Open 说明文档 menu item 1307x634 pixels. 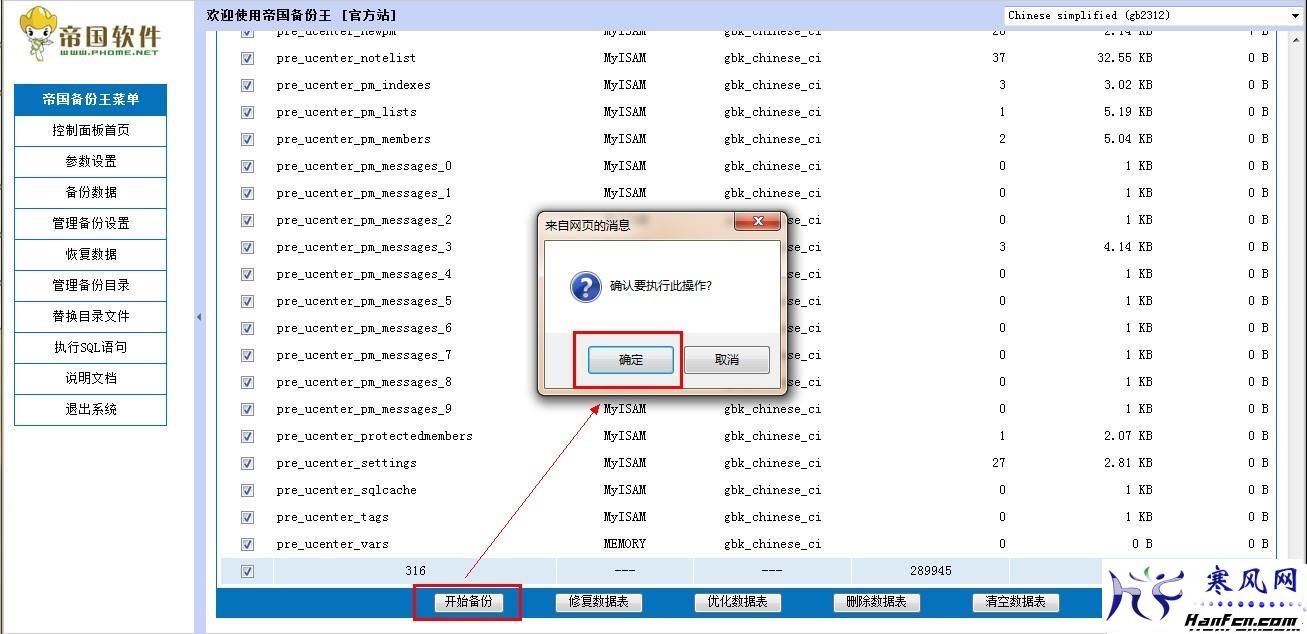point(91,379)
